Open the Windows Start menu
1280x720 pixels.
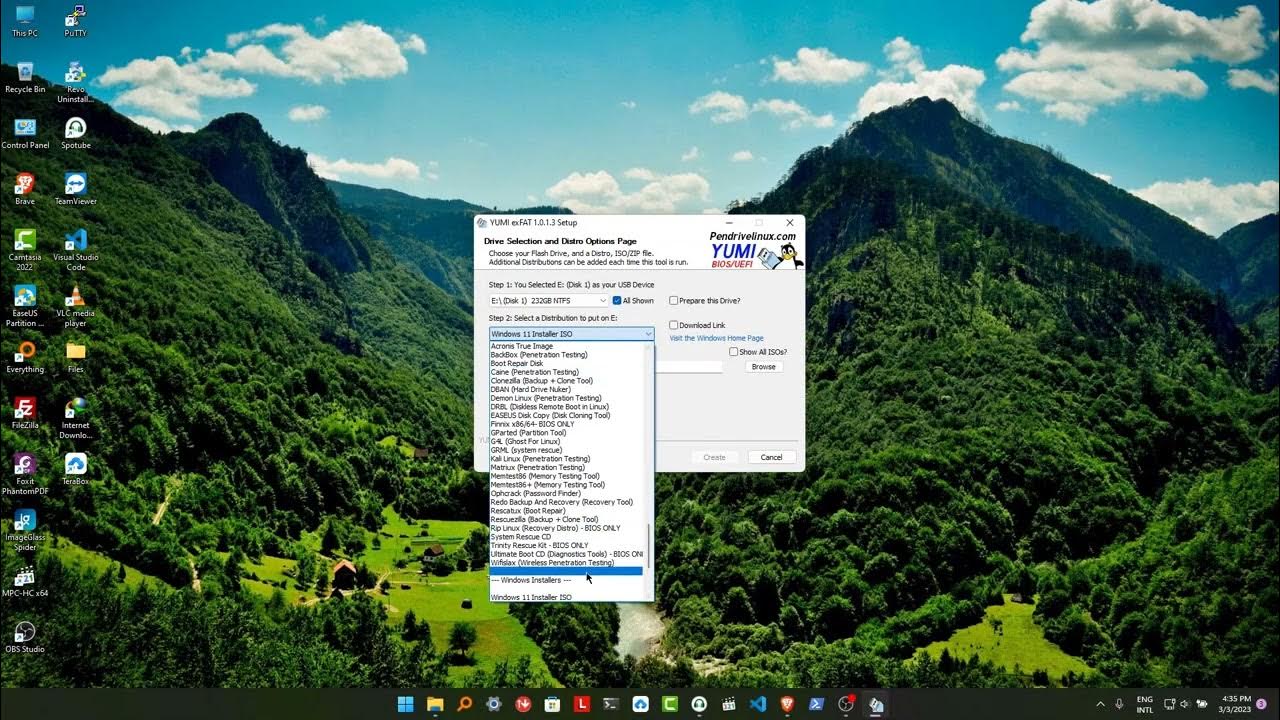coord(406,704)
